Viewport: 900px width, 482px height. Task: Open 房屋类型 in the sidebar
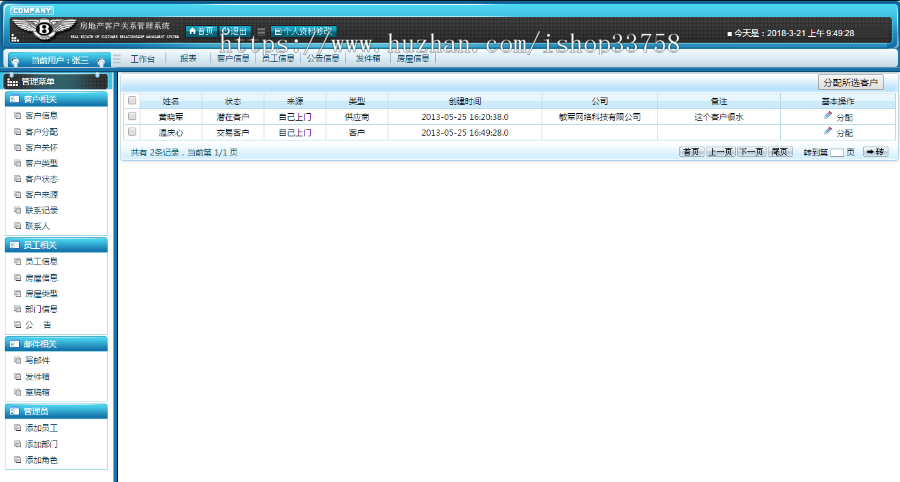(x=41, y=294)
